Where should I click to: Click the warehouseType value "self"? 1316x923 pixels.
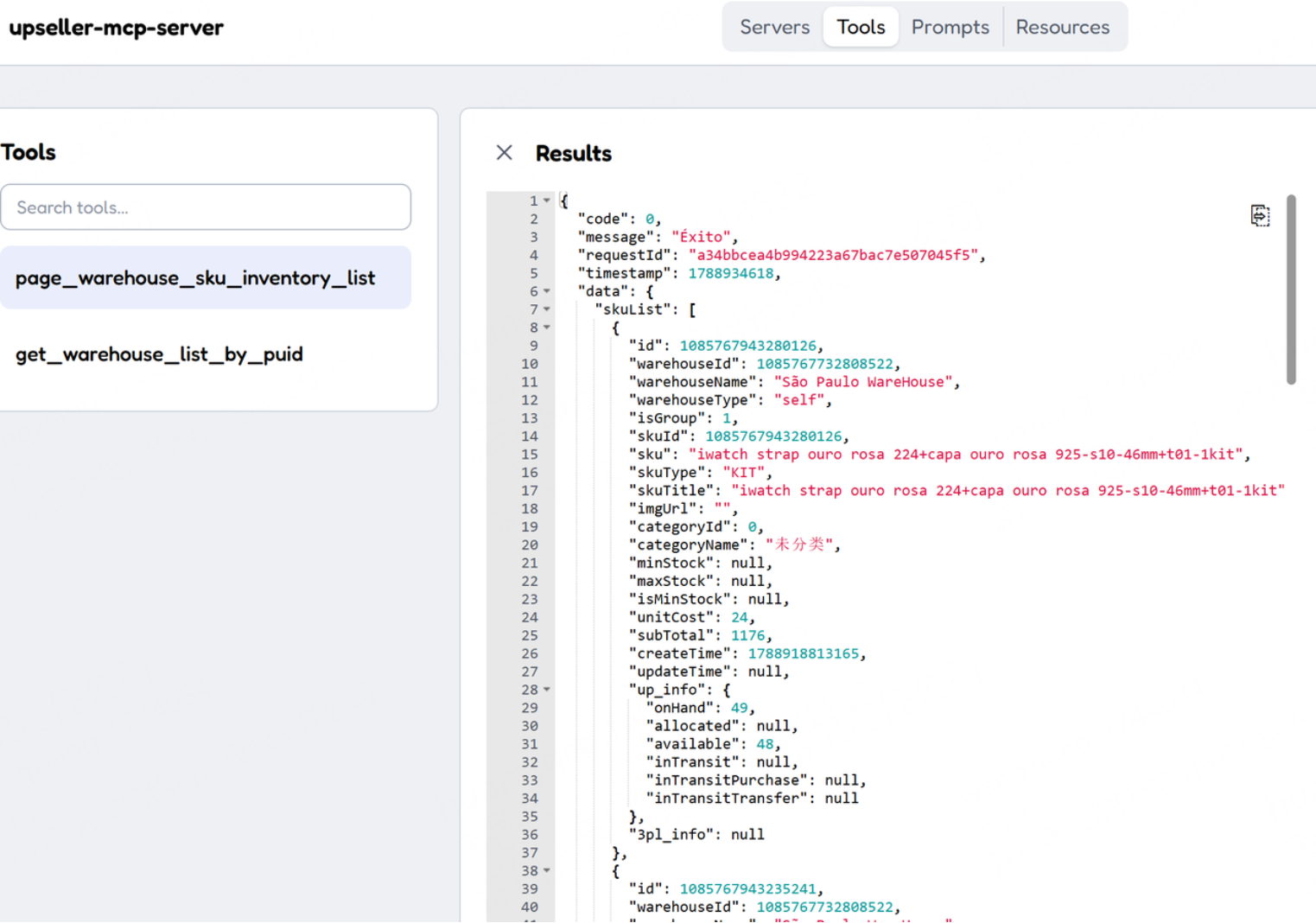click(x=799, y=400)
